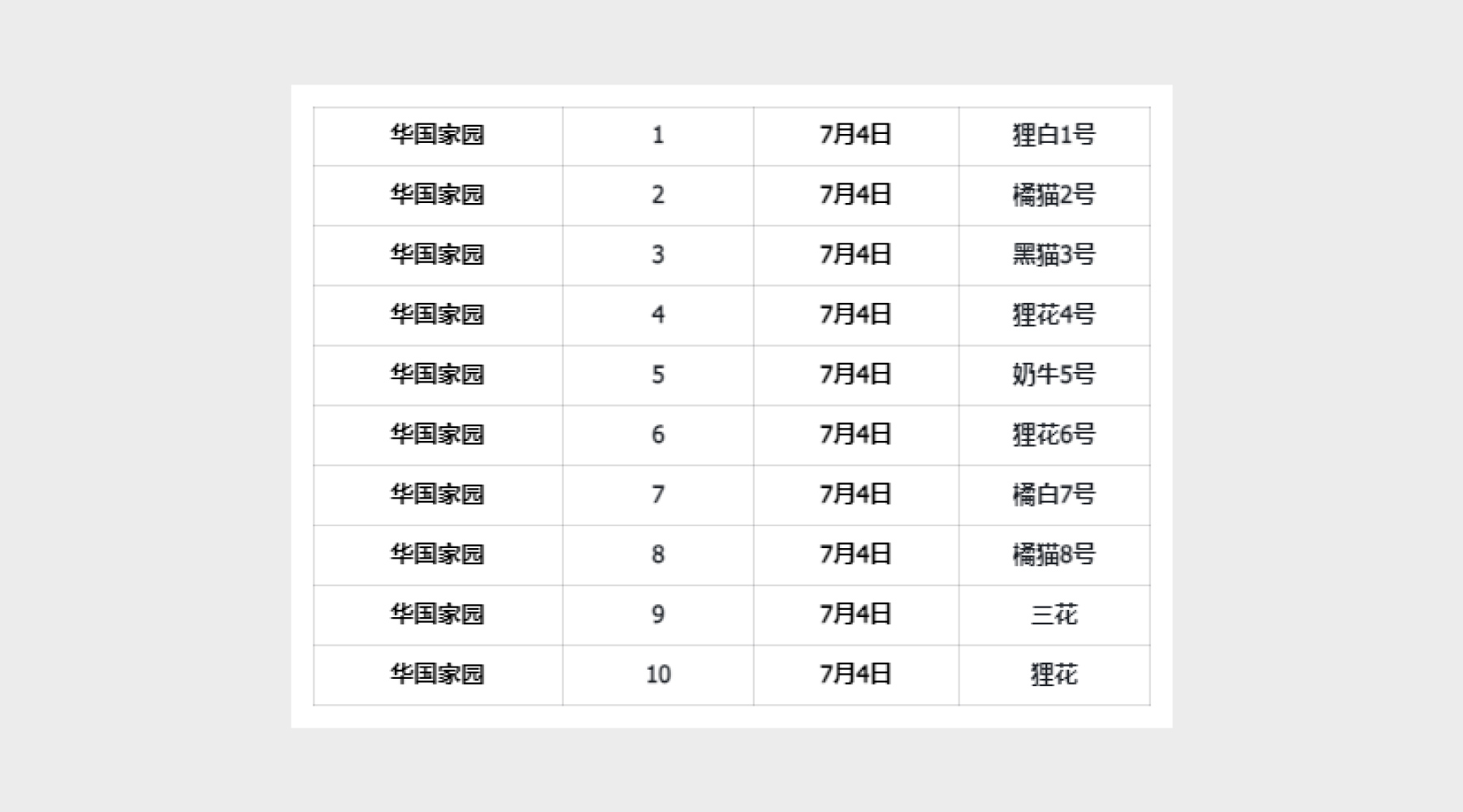Click the 7月4日 date in row 4
Screen dimensions: 1463x812
click(855, 314)
